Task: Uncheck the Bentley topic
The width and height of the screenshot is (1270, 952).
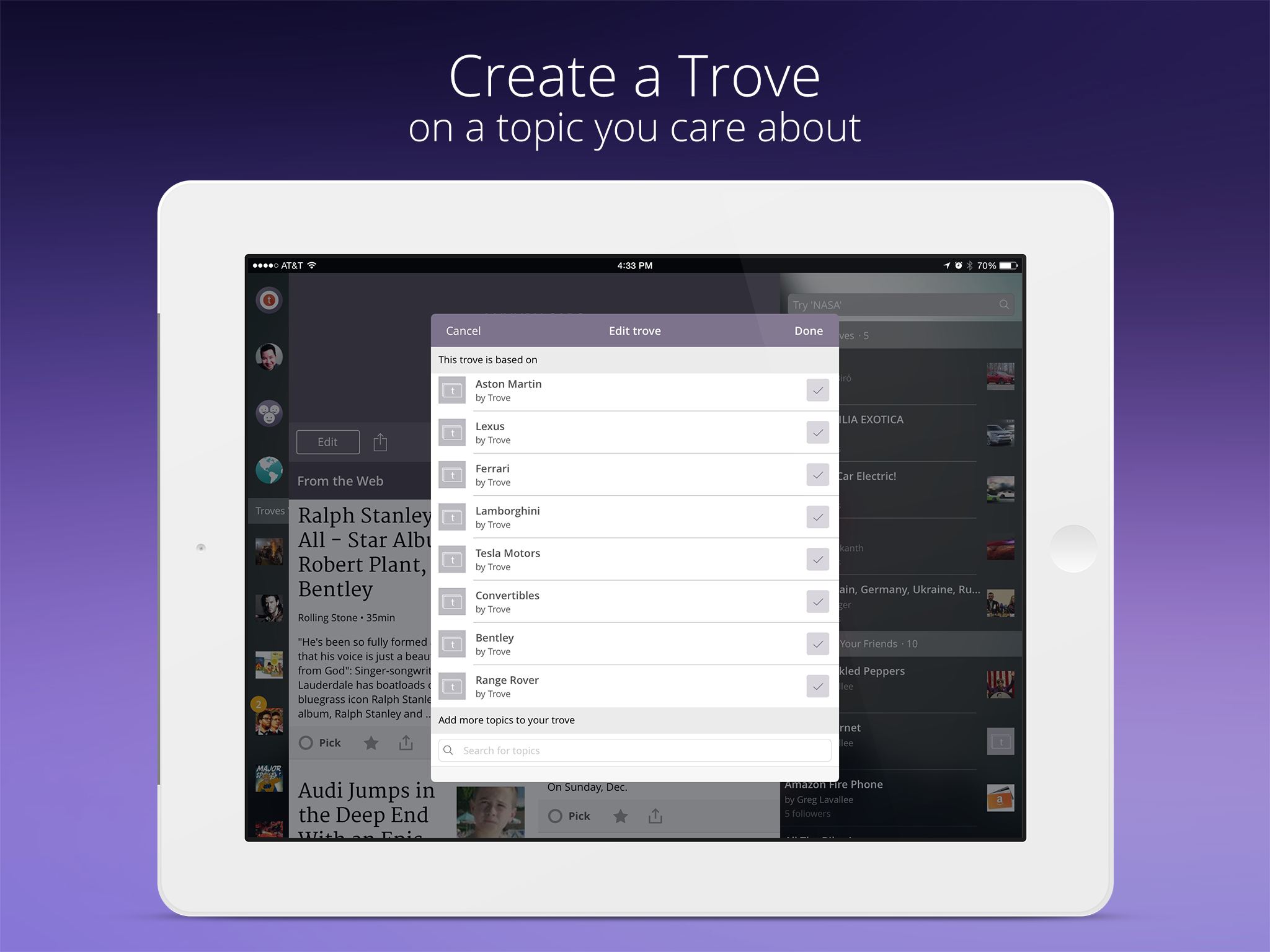Action: (x=818, y=644)
